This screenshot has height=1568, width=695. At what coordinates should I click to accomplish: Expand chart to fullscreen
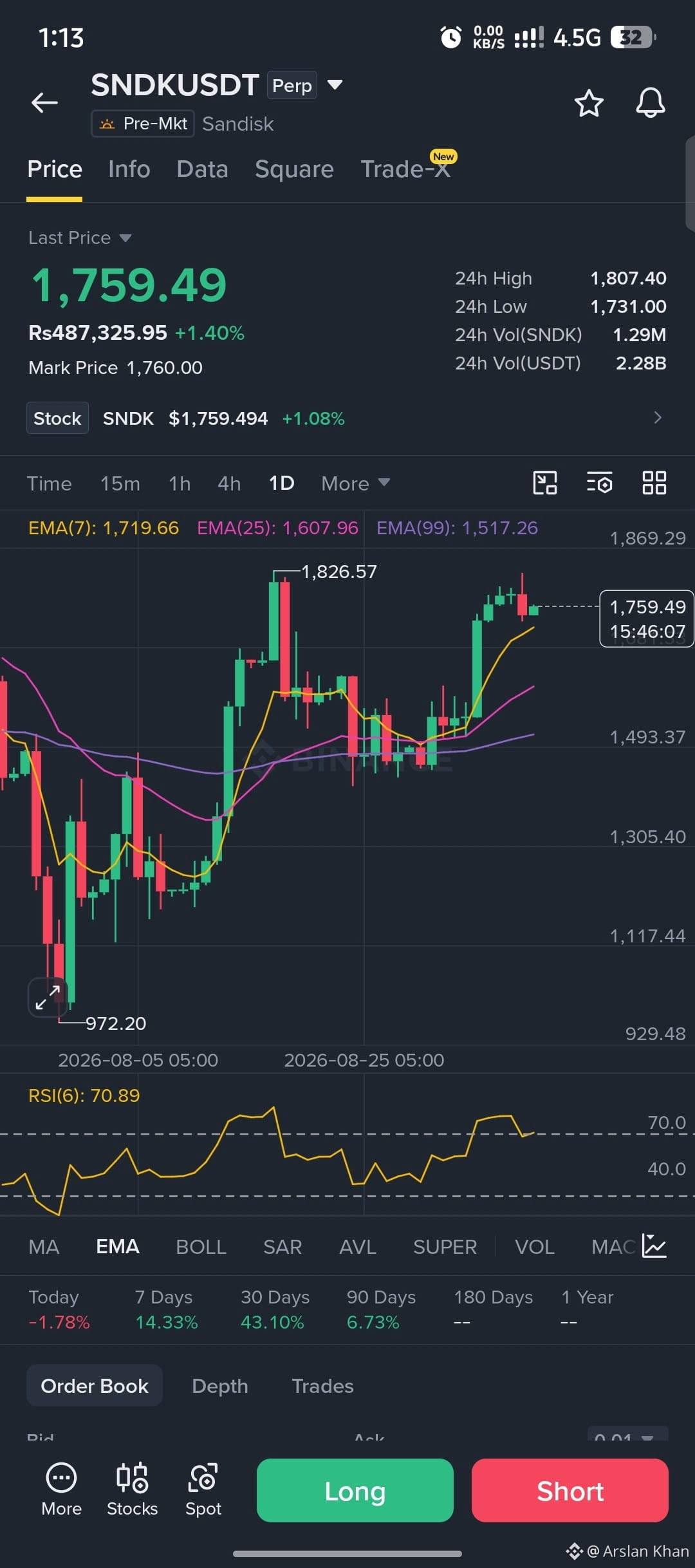click(x=48, y=997)
